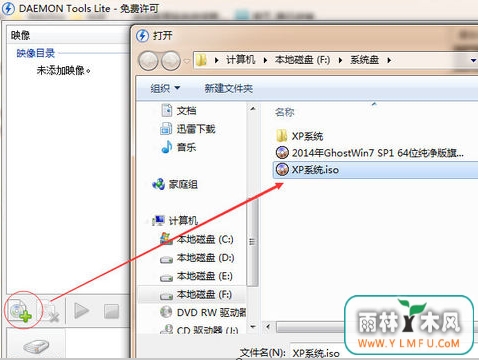
Task: Expand arrow after 系统盘 in path
Action: pyautogui.click(x=389, y=60)
